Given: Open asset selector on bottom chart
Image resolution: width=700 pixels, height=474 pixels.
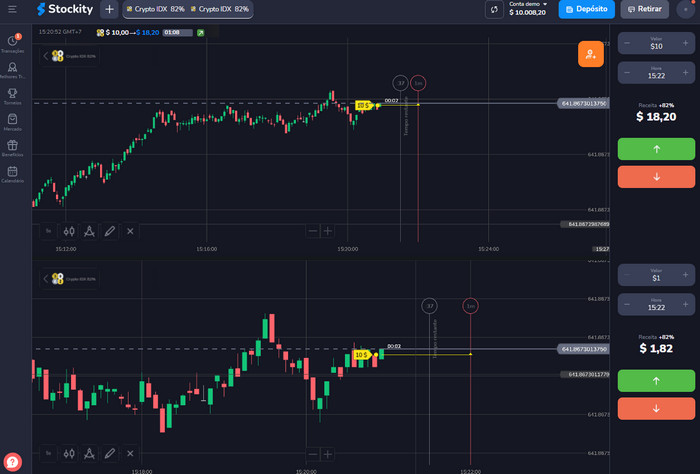Looking at the screenshot, I should [69, 279].
